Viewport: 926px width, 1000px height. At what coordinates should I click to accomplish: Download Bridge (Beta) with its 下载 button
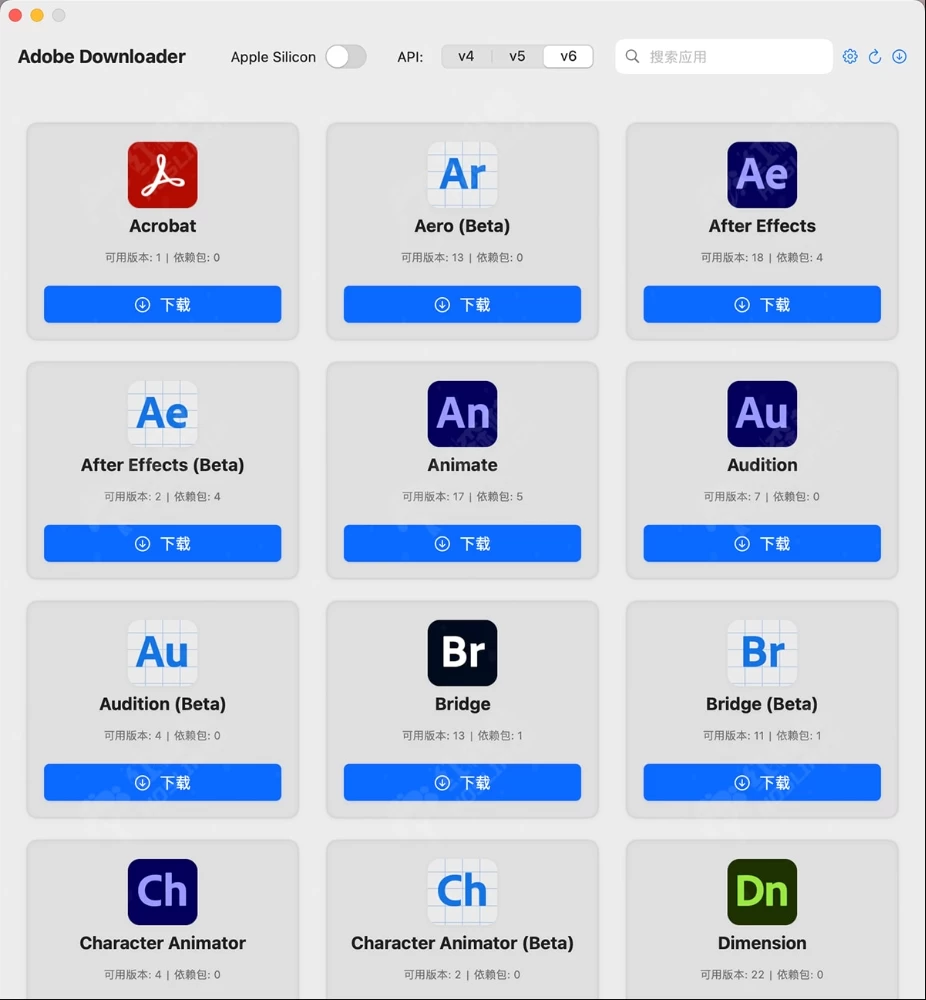point(762,783)
